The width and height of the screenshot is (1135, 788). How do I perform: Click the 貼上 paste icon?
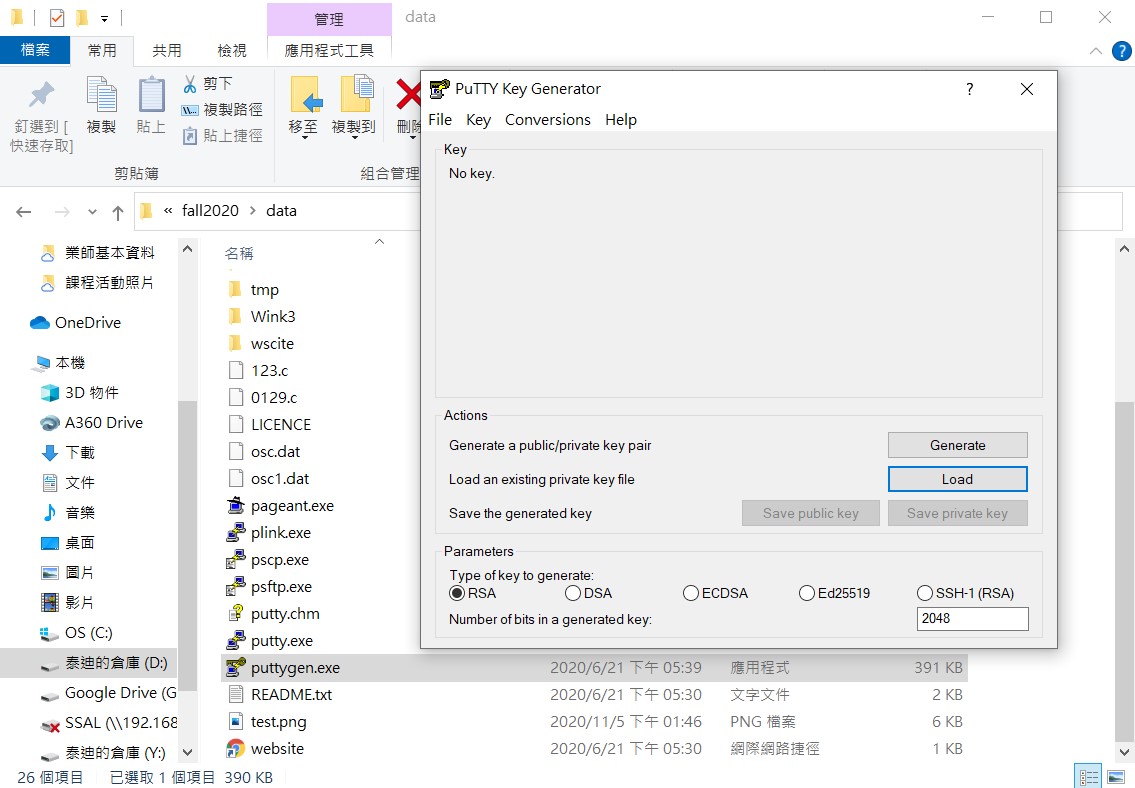[151, 94]
